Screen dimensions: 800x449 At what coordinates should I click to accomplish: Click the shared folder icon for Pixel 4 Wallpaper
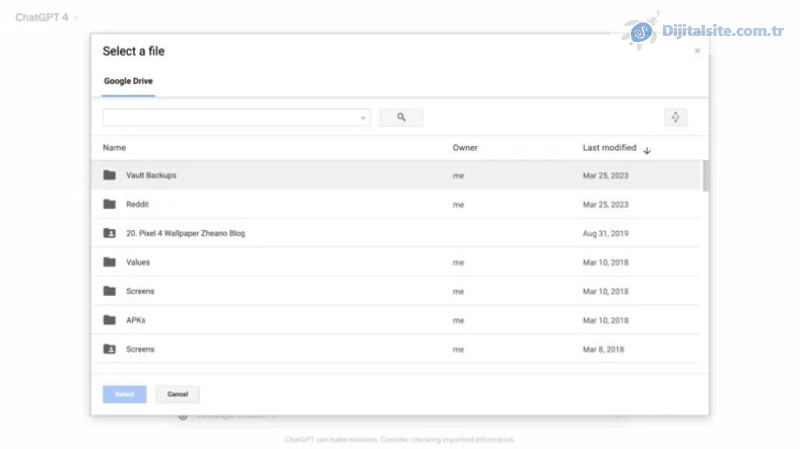[109, 233]
